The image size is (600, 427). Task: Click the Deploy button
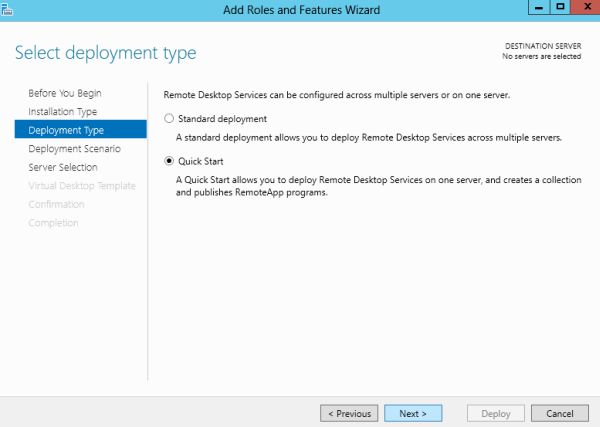496,413
